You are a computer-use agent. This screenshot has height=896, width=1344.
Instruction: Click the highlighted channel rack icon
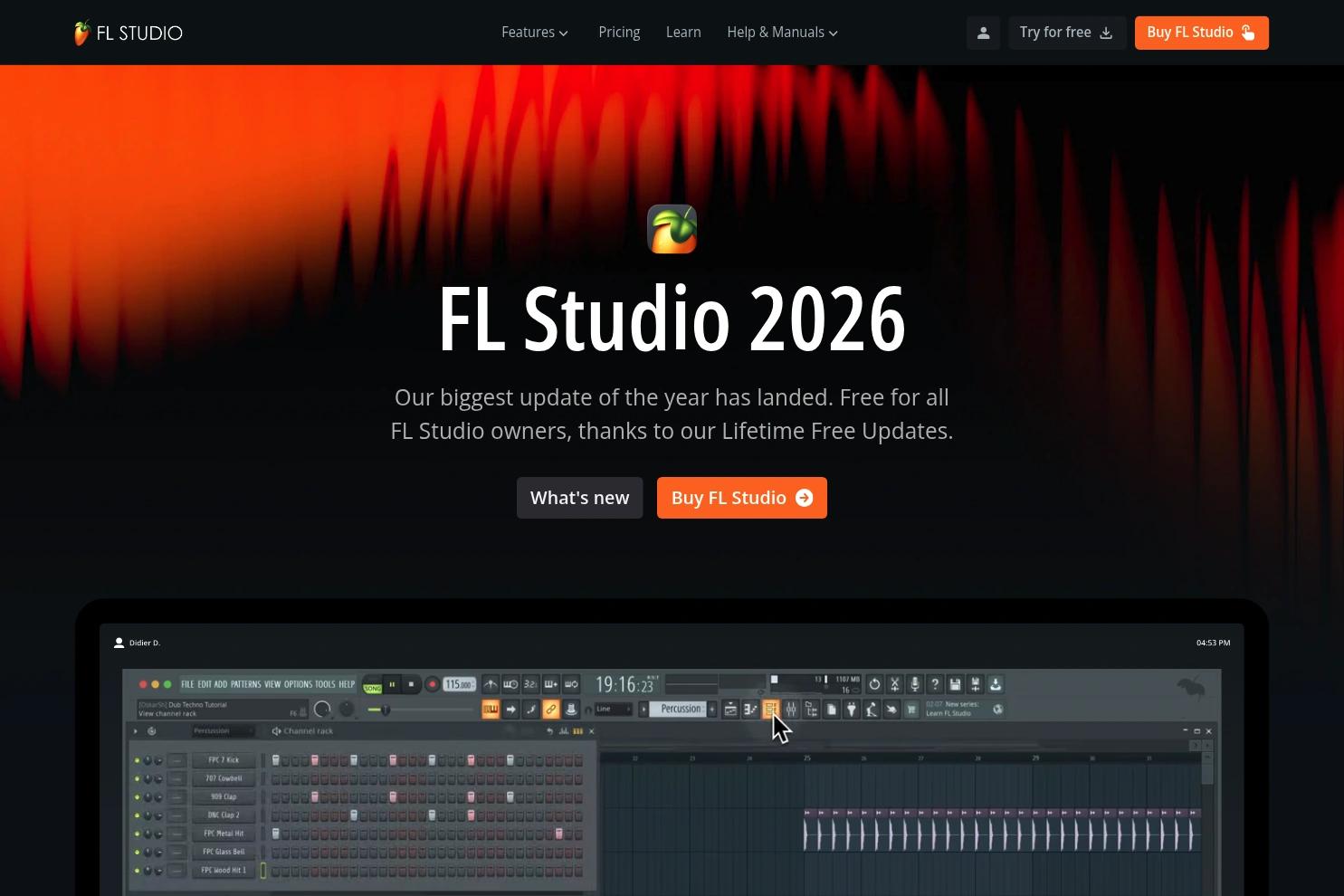770,710
